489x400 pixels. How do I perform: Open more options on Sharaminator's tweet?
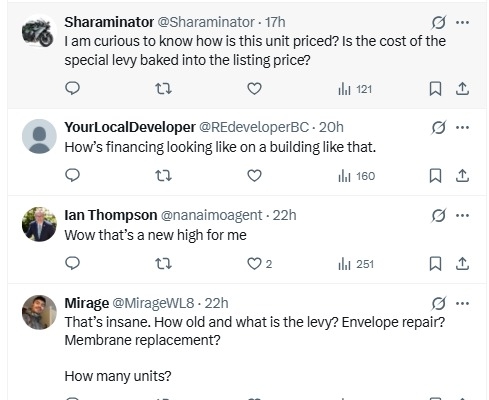462,22
